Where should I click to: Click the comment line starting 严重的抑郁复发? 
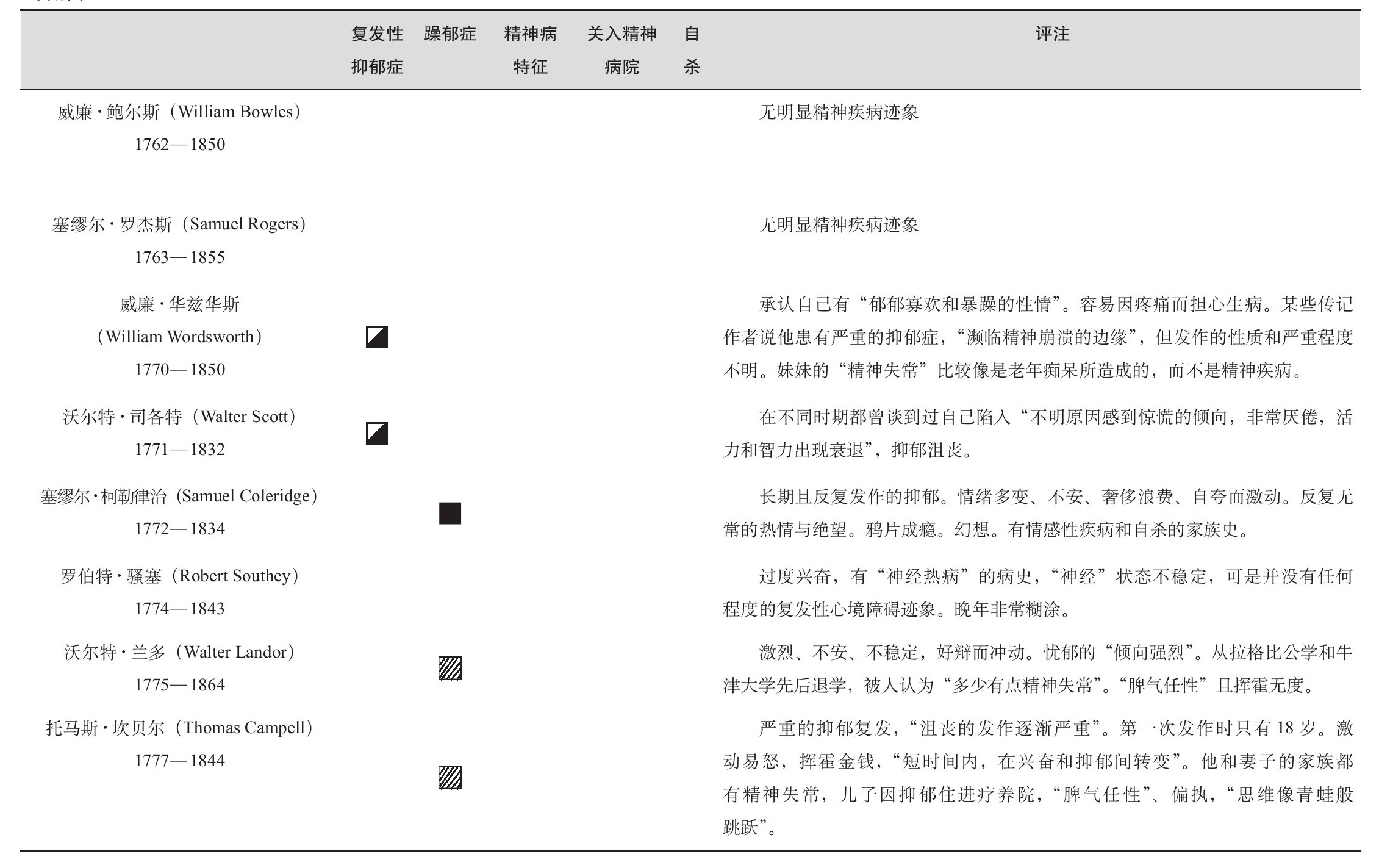point(1056,728)
